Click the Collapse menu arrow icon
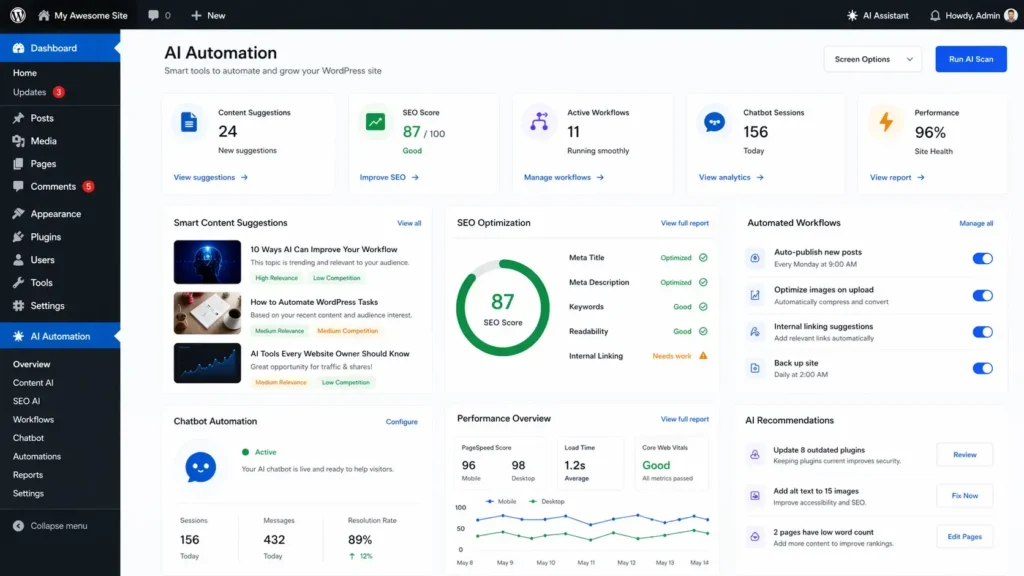Viewport: 1024px width, 576px height. (18, 526)
